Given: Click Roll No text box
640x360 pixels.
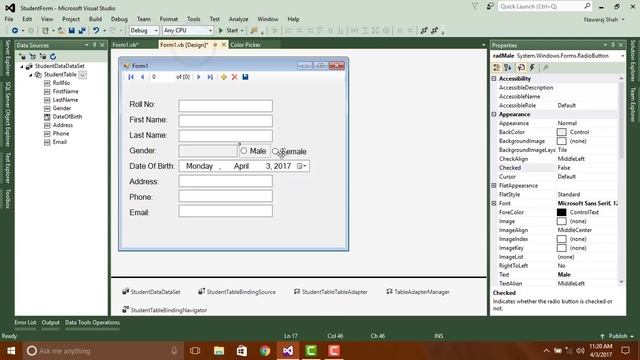Looking at the screenshot, I should 225,105.
